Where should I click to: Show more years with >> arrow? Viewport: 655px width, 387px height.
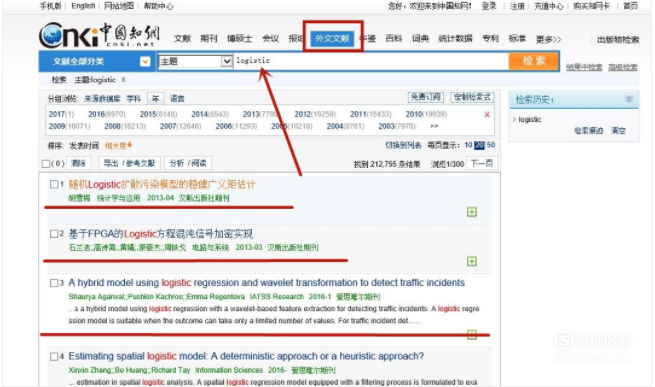pyautogui.click(x=434, y=126)
